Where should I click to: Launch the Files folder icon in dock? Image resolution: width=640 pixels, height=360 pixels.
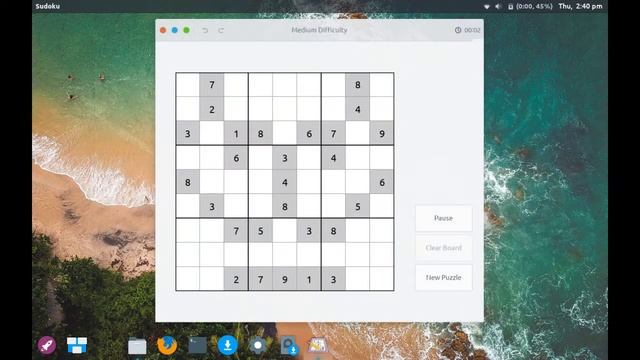[x=137, y=346]
